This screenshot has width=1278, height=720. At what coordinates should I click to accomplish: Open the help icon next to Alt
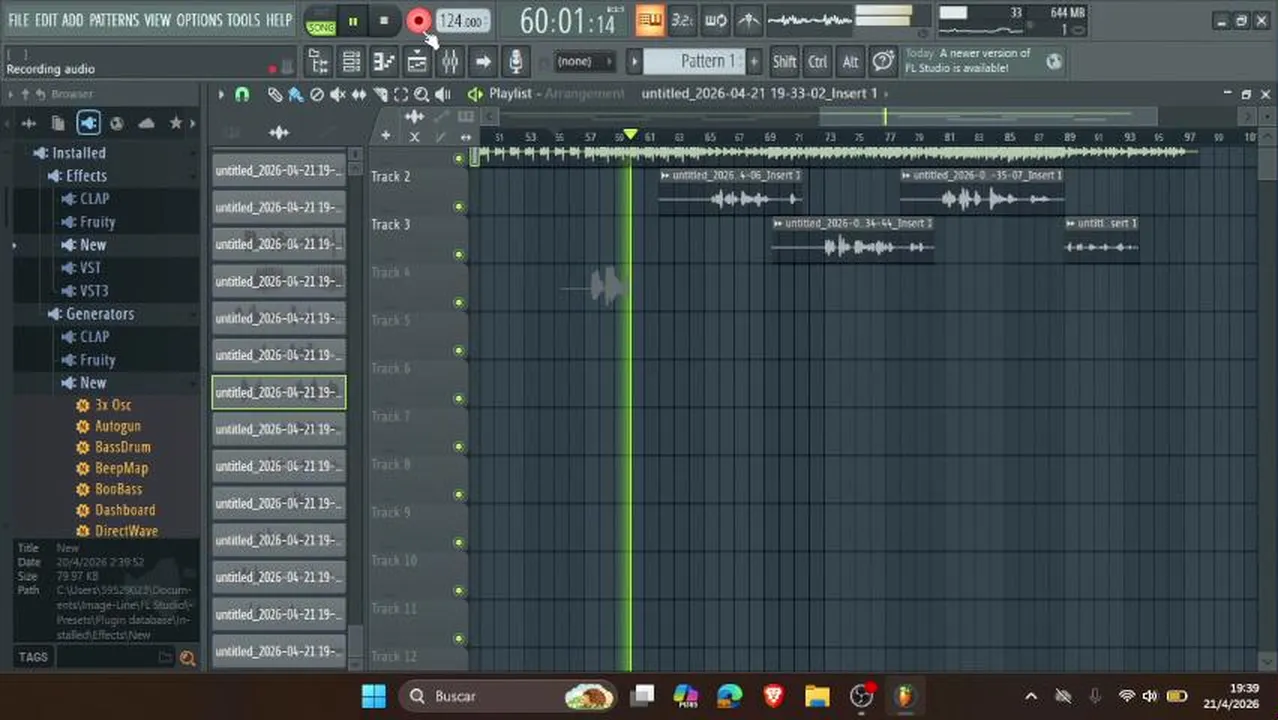883,62
